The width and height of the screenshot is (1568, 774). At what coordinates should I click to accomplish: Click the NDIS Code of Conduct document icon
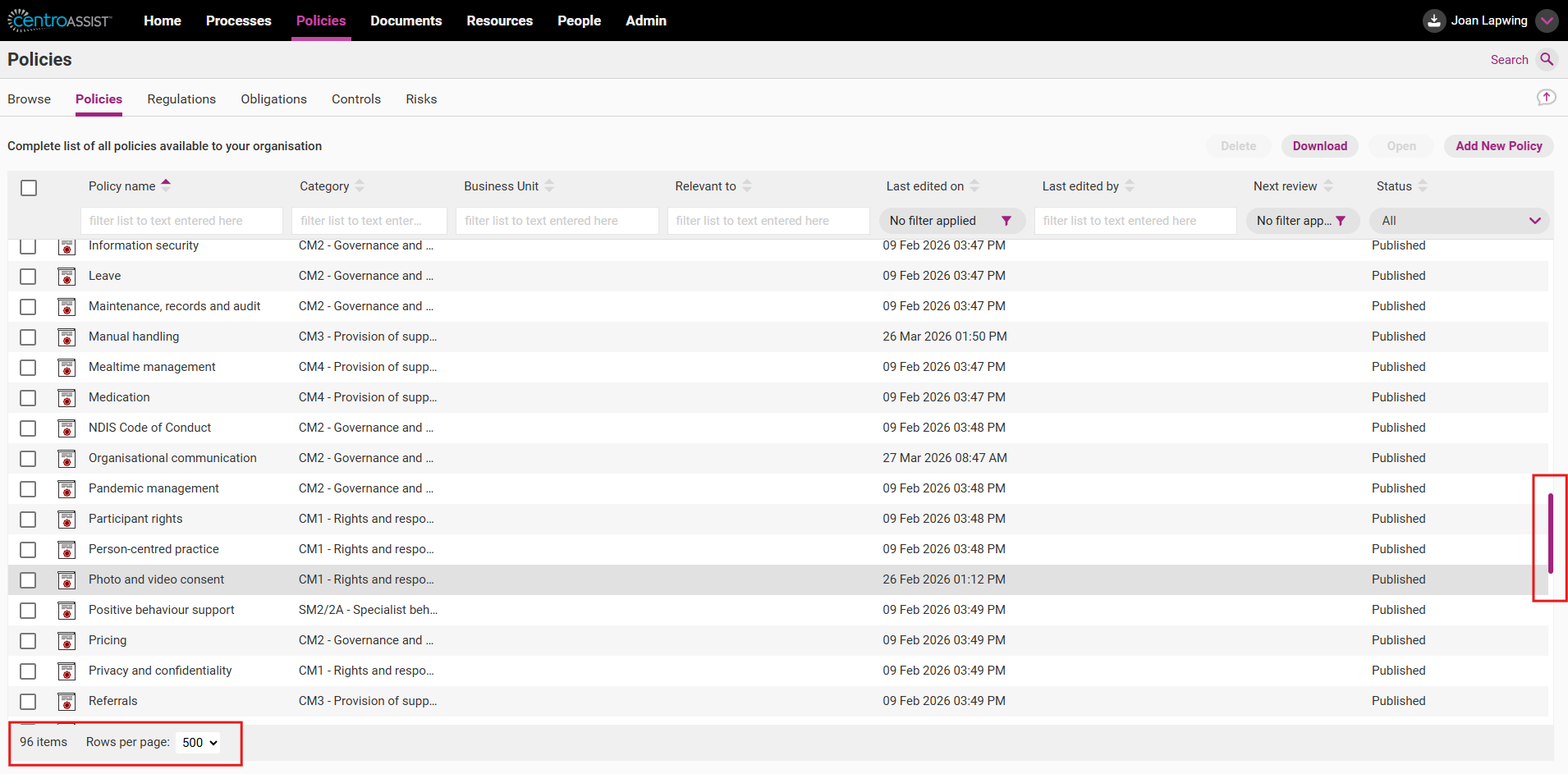coord(66,428)
